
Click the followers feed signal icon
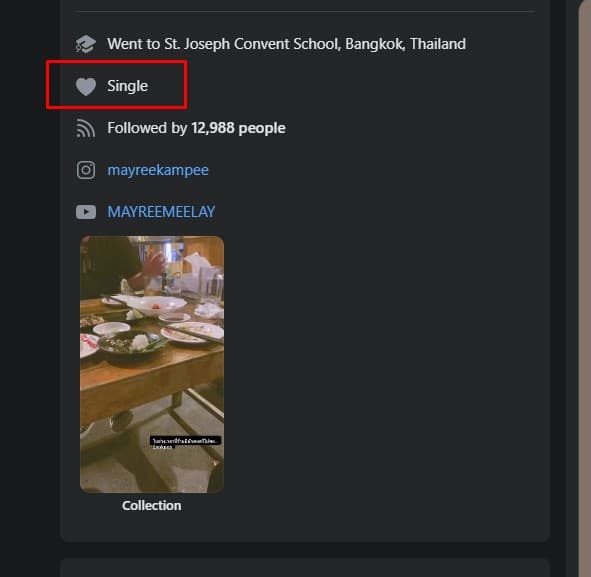86,128
